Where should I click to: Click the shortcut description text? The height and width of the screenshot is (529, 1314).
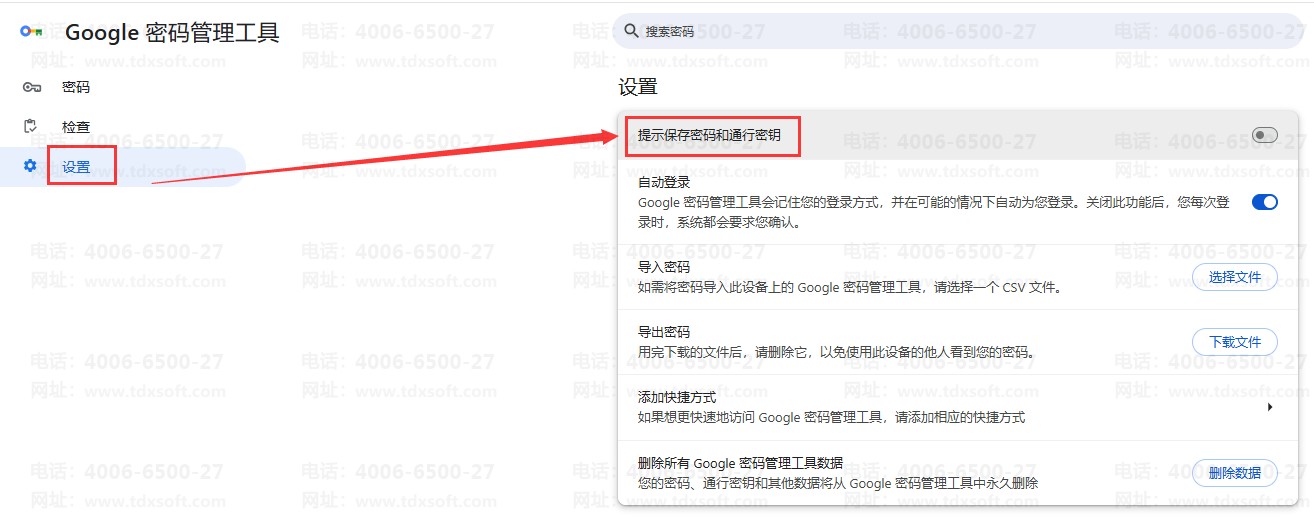[x=832, y=417]
